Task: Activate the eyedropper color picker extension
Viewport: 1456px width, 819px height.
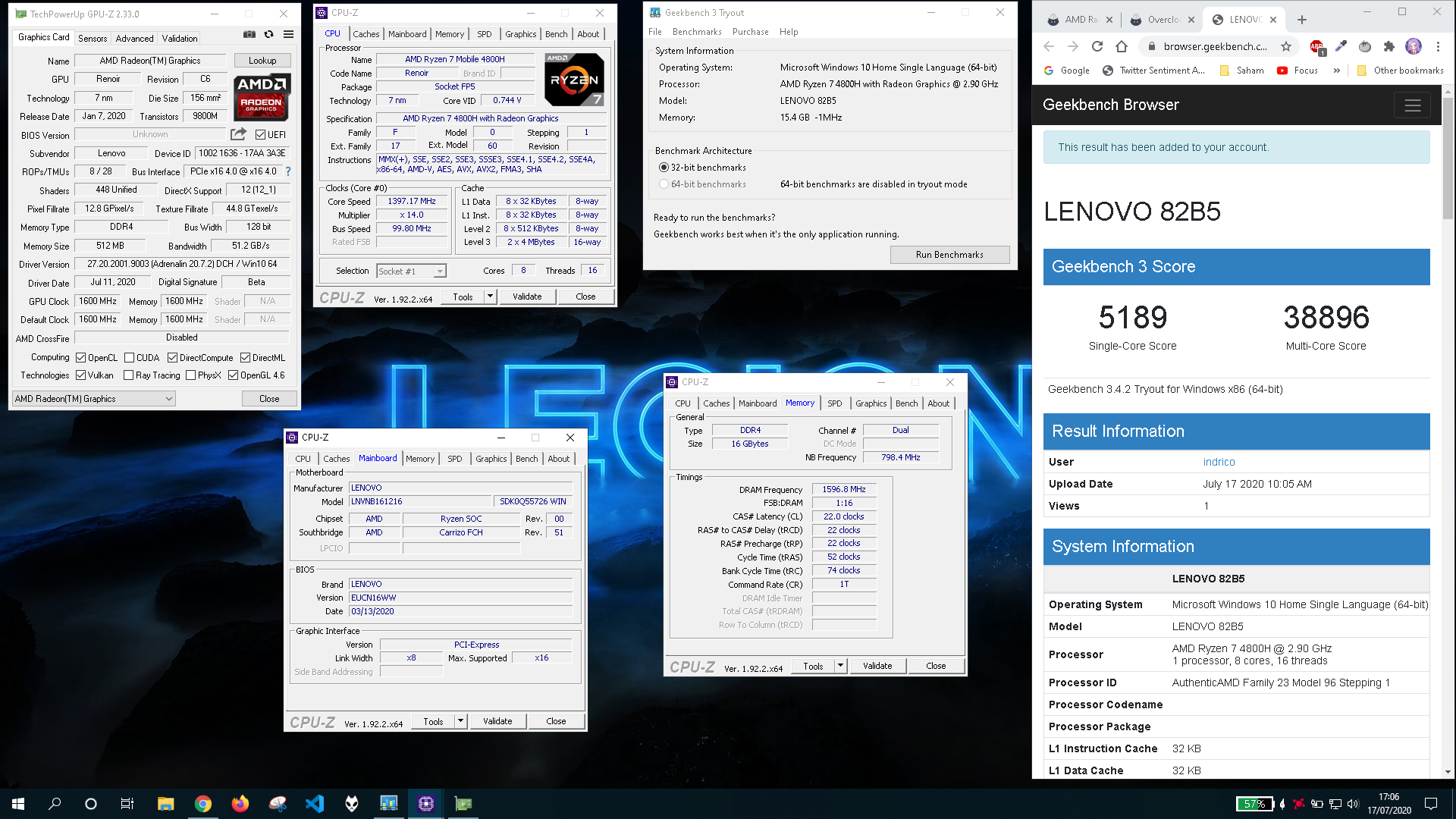Action: point(1341,46)
